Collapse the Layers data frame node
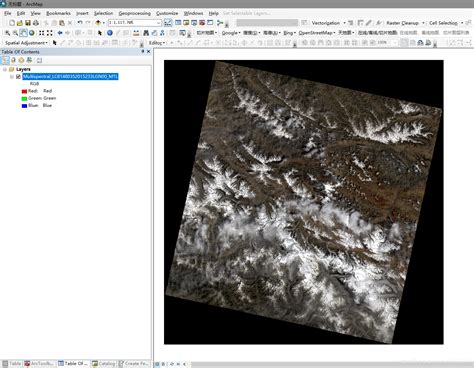Screen dimensions: 474x368 pyautogui.click(x=5, y=69)
